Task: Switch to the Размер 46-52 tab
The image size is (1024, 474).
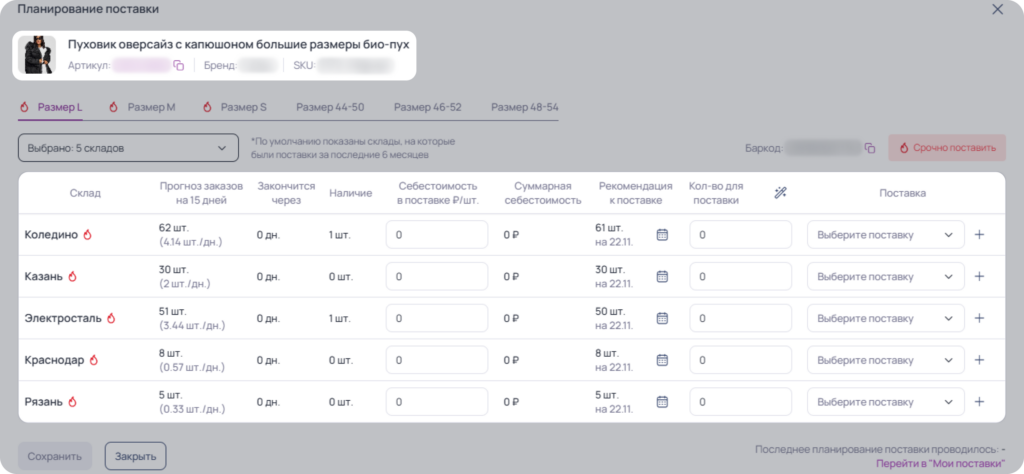Action: (428, 107)
